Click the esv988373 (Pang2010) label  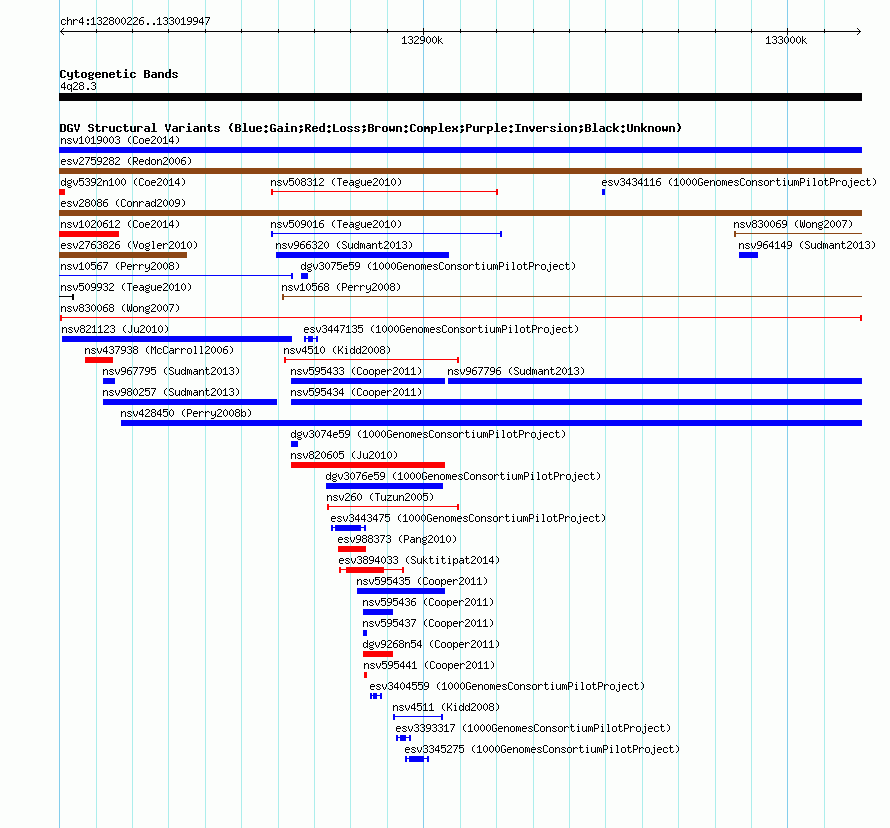[397, 539]
